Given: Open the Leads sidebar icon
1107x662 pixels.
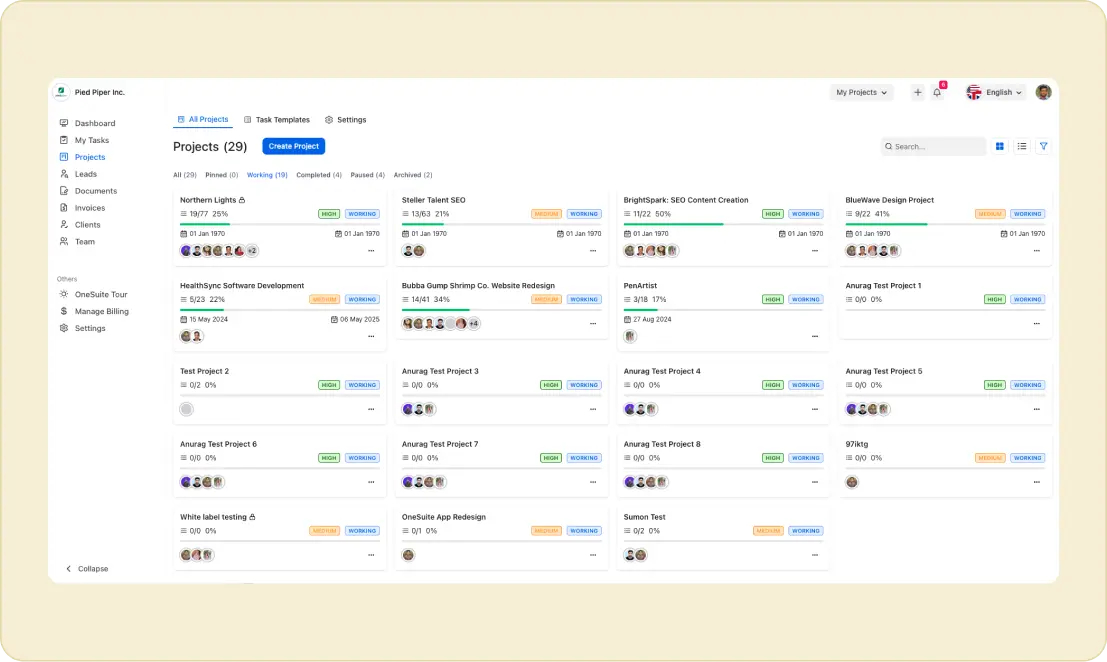Looking at the screenshot, I should click(64, 174).
